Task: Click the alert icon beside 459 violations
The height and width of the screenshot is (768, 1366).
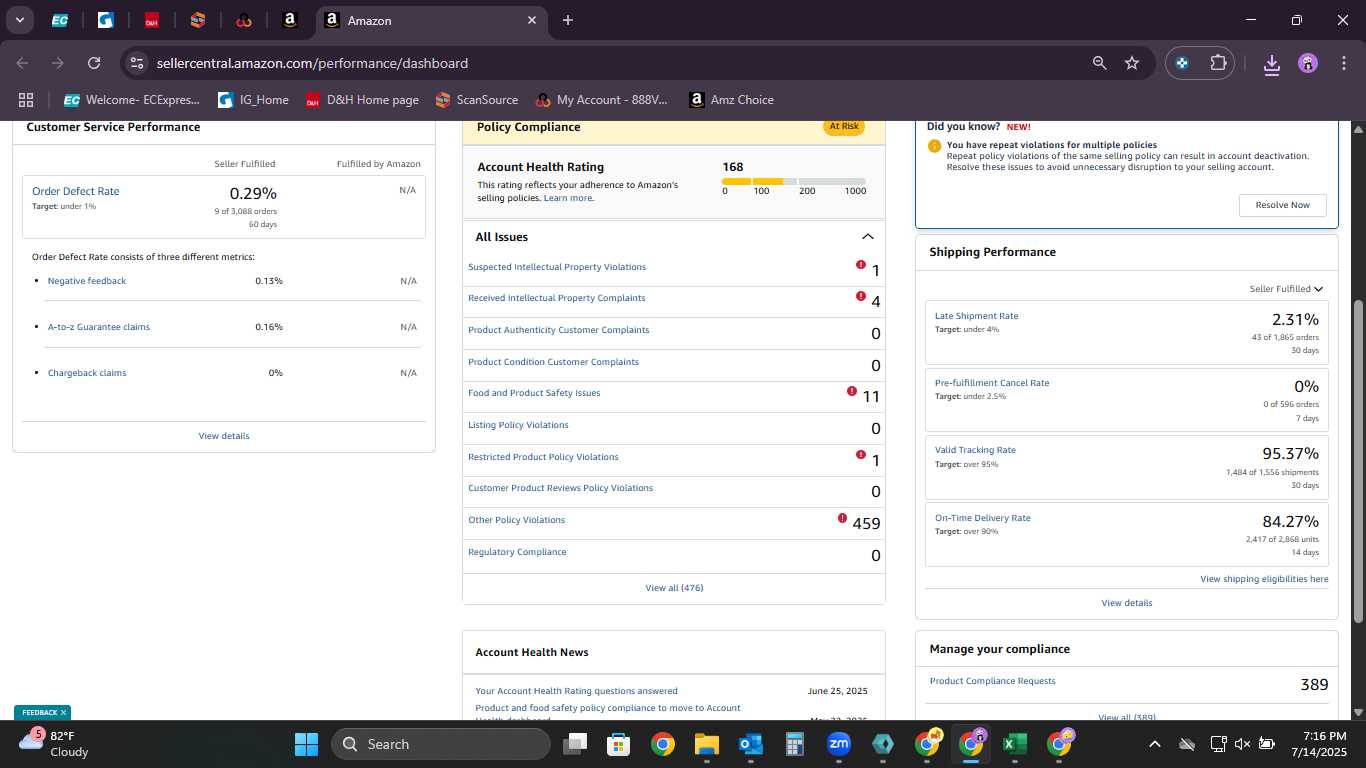Action: [x=842, y=518]
